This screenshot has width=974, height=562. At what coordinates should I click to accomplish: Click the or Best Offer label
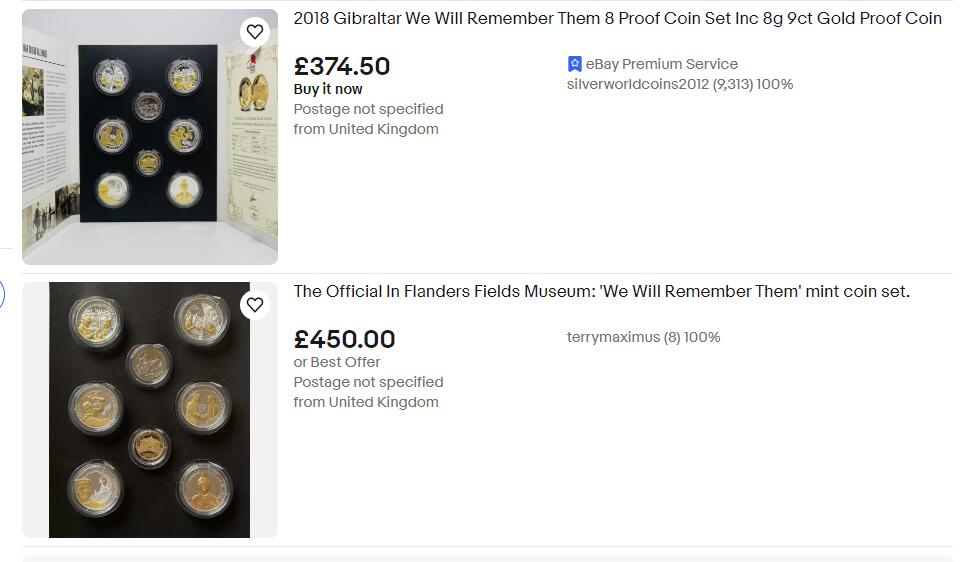coord(337,362)
